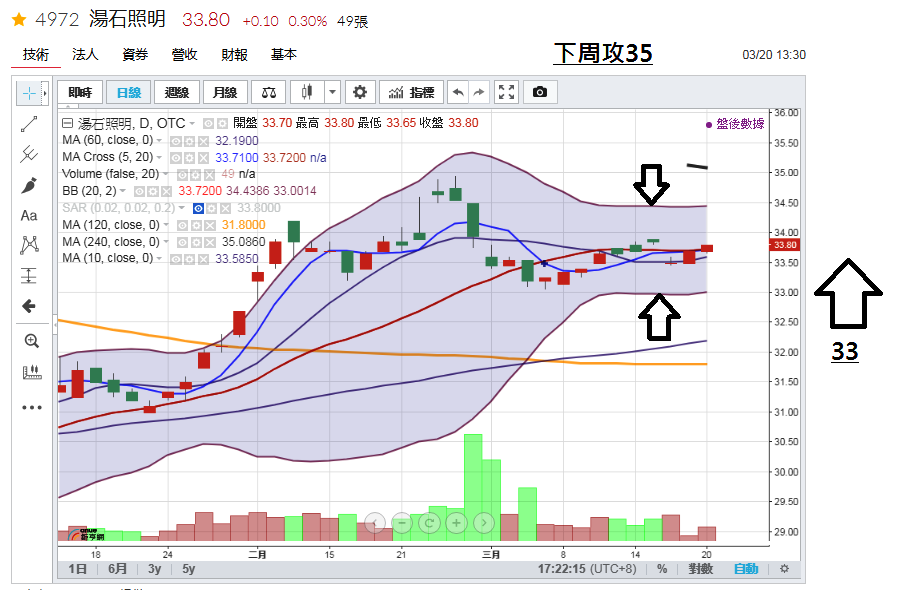Viewport: 900px width, 600px height.
Task: Collapse the indicator legend with minus box
Action: [67, 123]
